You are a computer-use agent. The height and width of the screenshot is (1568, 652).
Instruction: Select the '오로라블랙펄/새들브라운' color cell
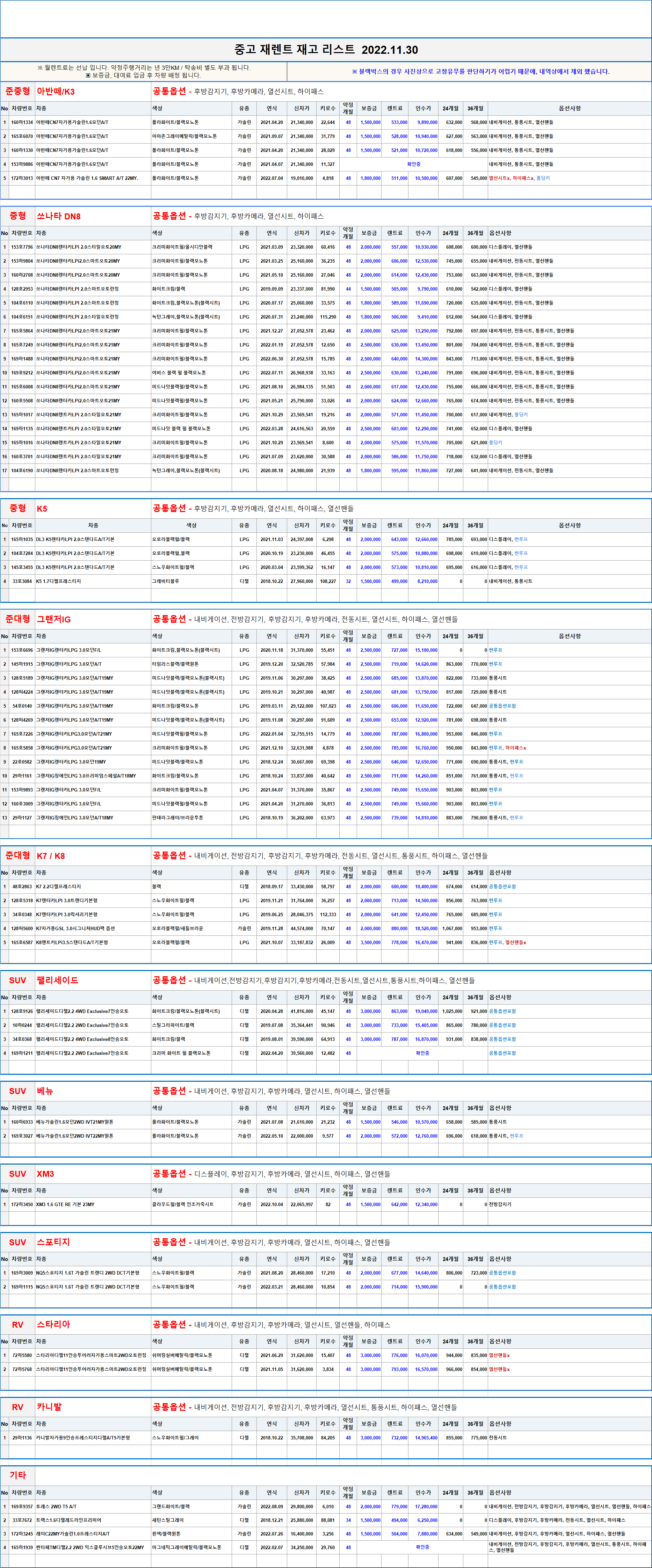click(x=191, y=929)
